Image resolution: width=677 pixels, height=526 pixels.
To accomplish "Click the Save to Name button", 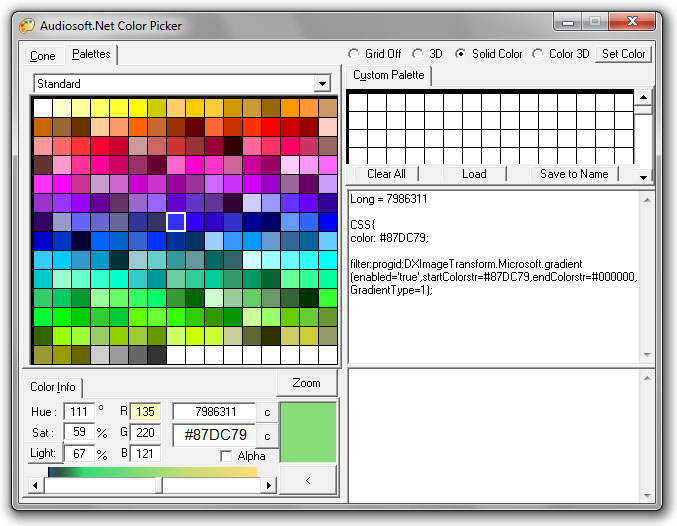I will 574,174.
